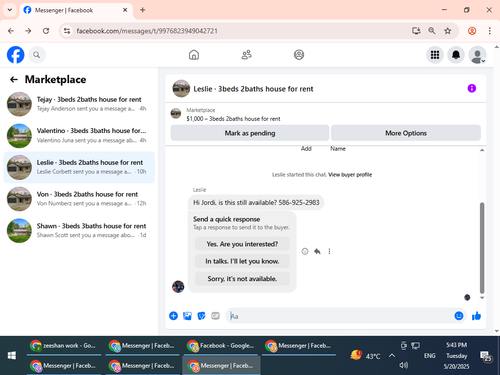Reply to Leslie's message with arrow icon
Screen dimensions: 500x375
tap(317, 251)
